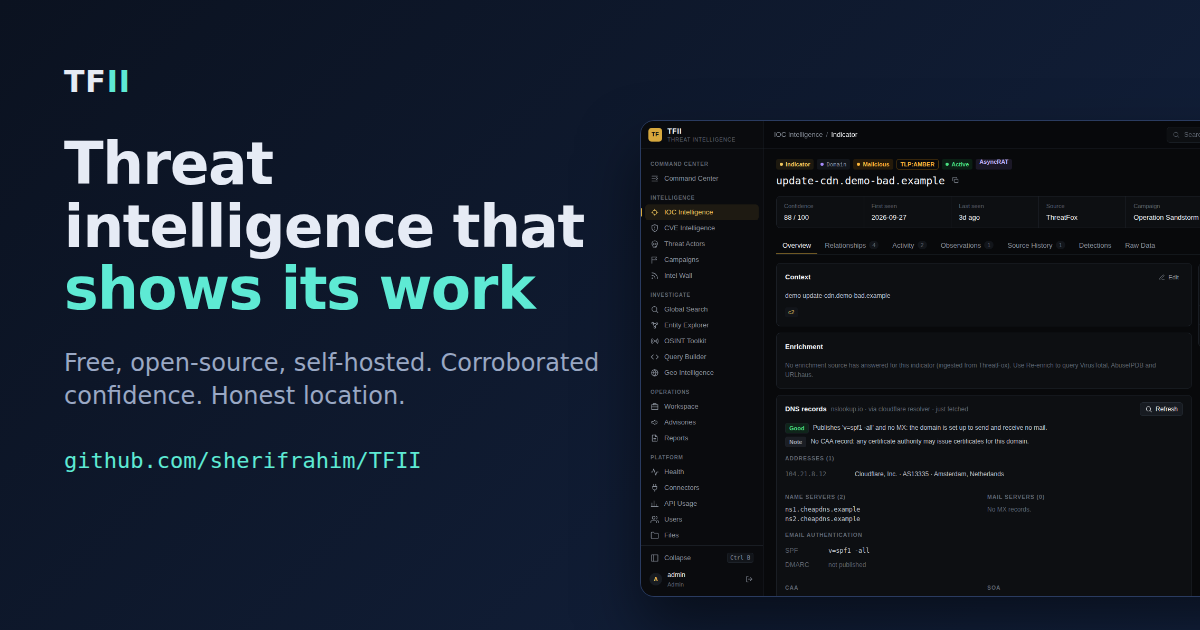1200x630 pixels.
Task: Open the Advisories megaphone icon
Action: [655, 423]
